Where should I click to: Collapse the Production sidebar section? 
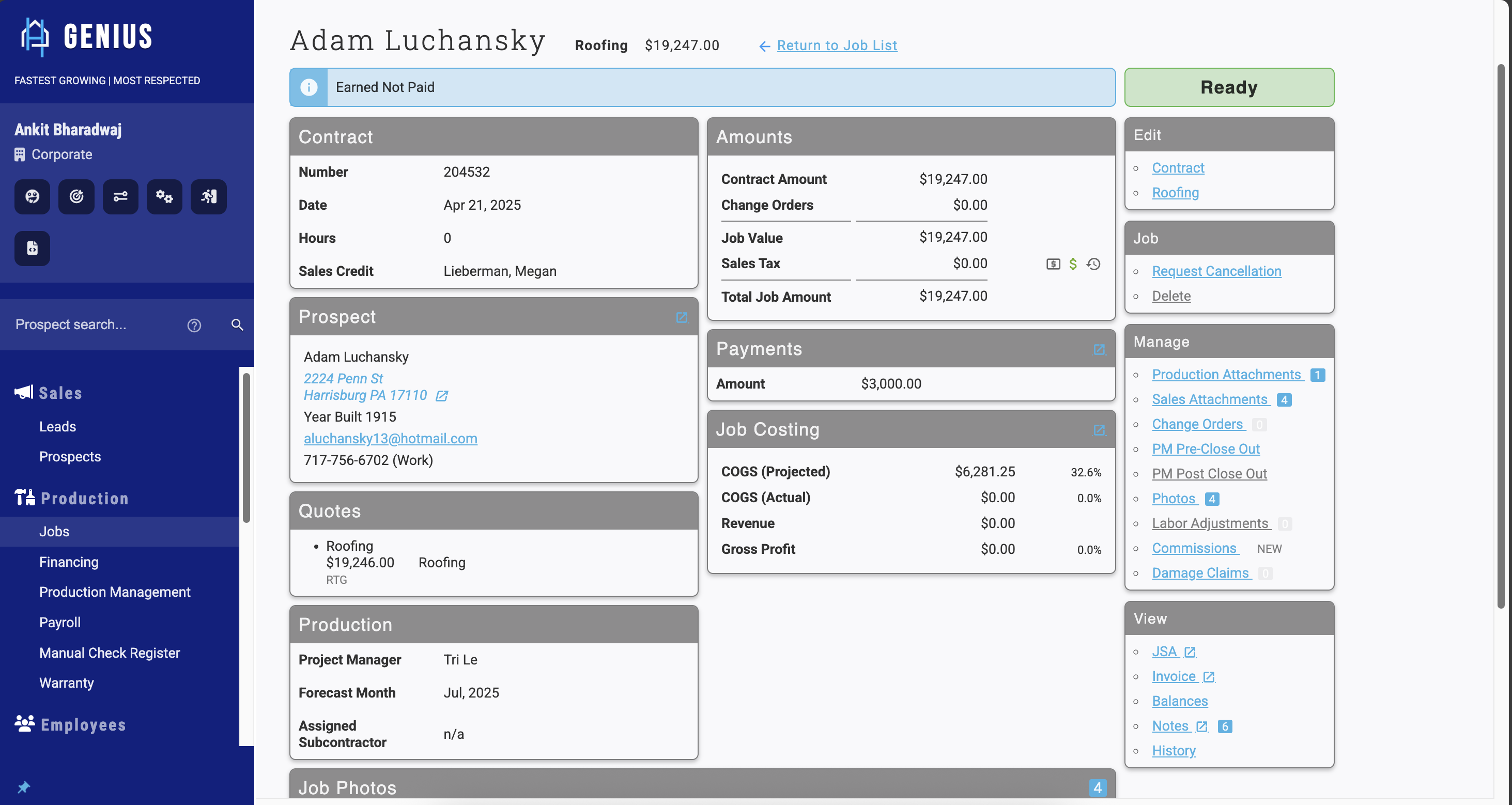85,498
